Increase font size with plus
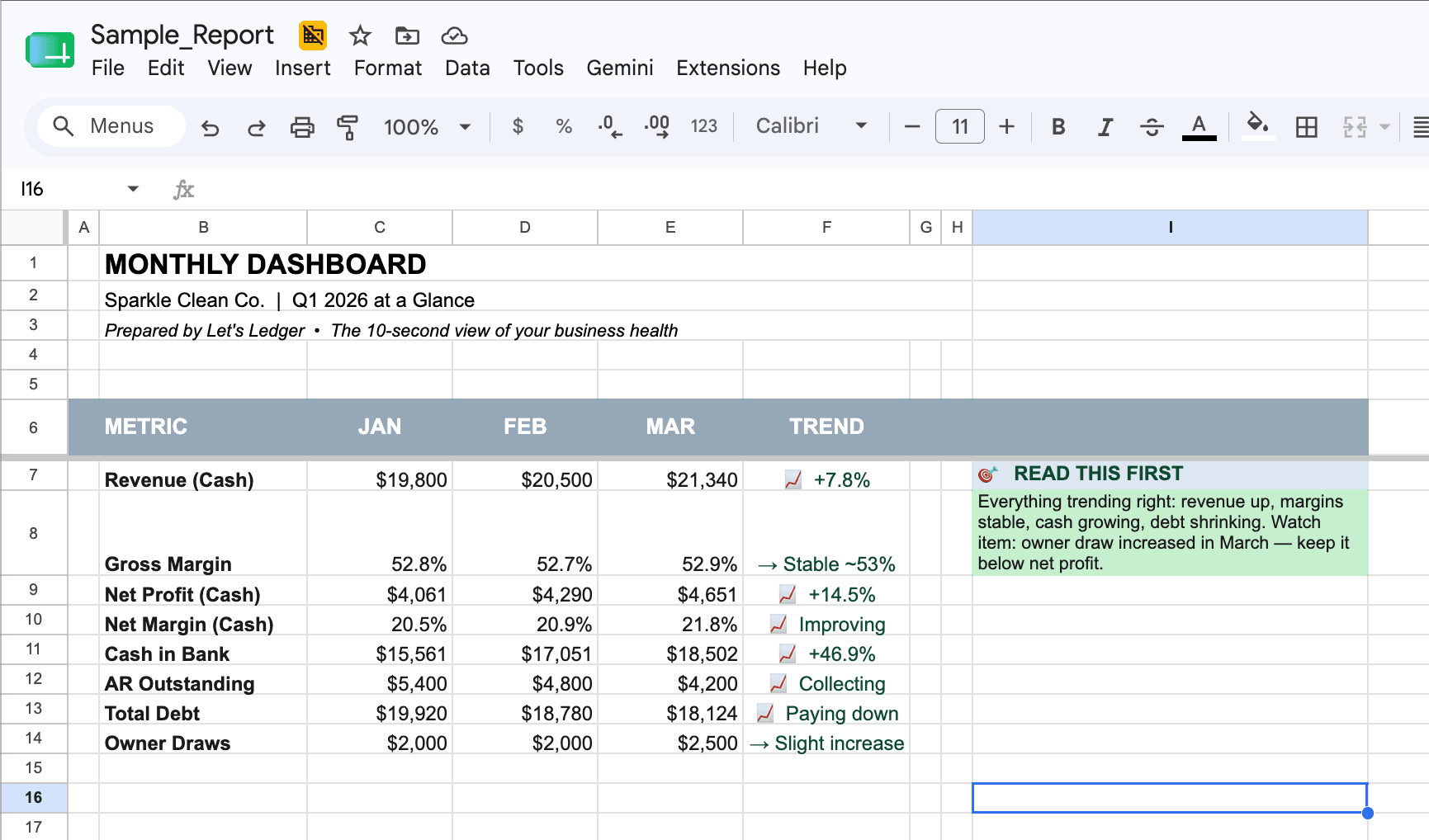The width and height of the screenshot is (1429, 840). click(x=1006, y=126)
